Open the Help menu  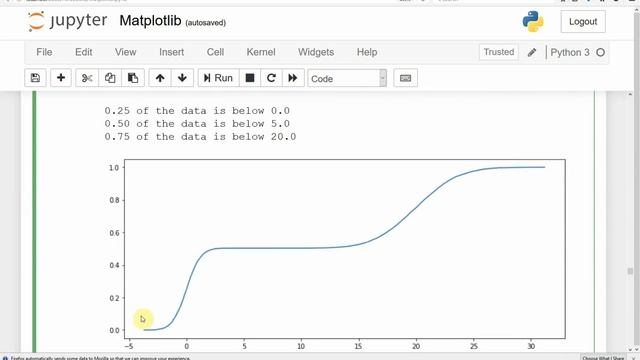tap(367, 52)
